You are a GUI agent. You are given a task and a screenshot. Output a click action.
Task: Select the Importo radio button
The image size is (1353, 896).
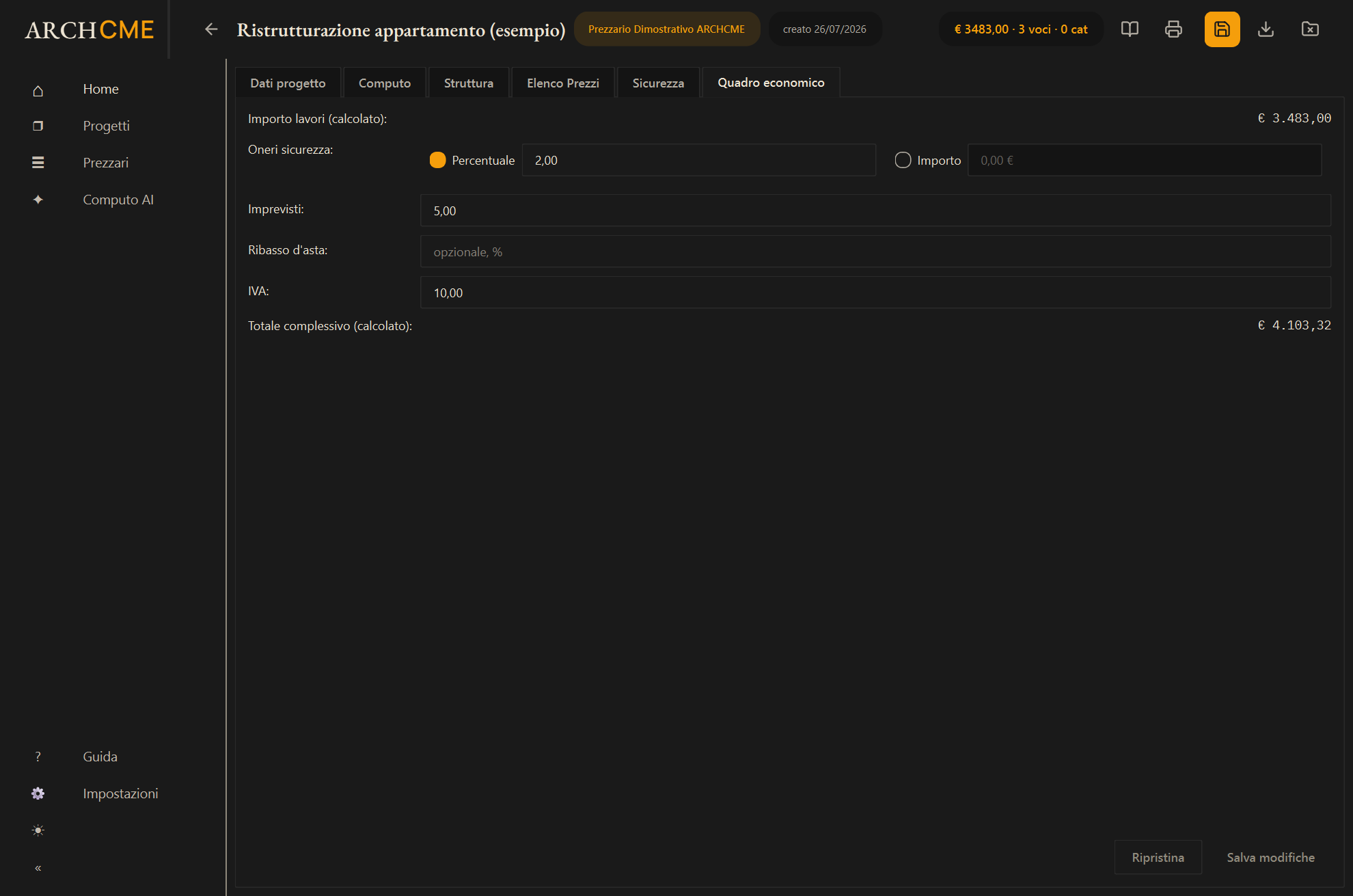903,160
